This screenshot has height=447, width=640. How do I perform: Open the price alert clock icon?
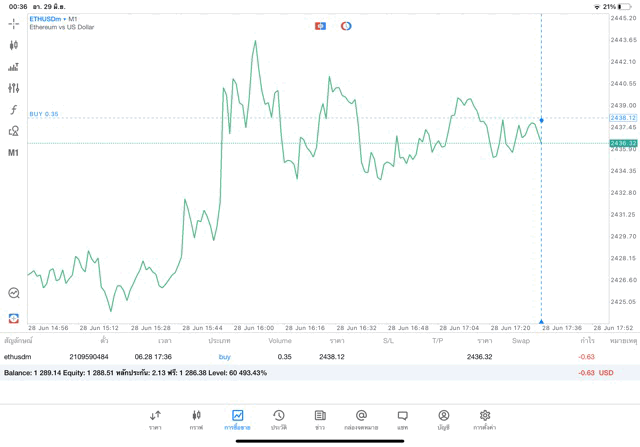point(14,293)
